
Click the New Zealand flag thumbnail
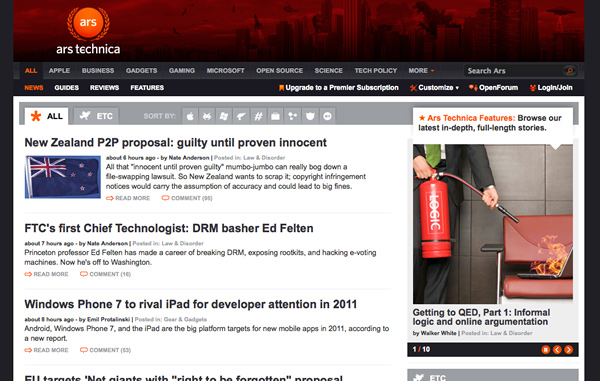(63, 177)
